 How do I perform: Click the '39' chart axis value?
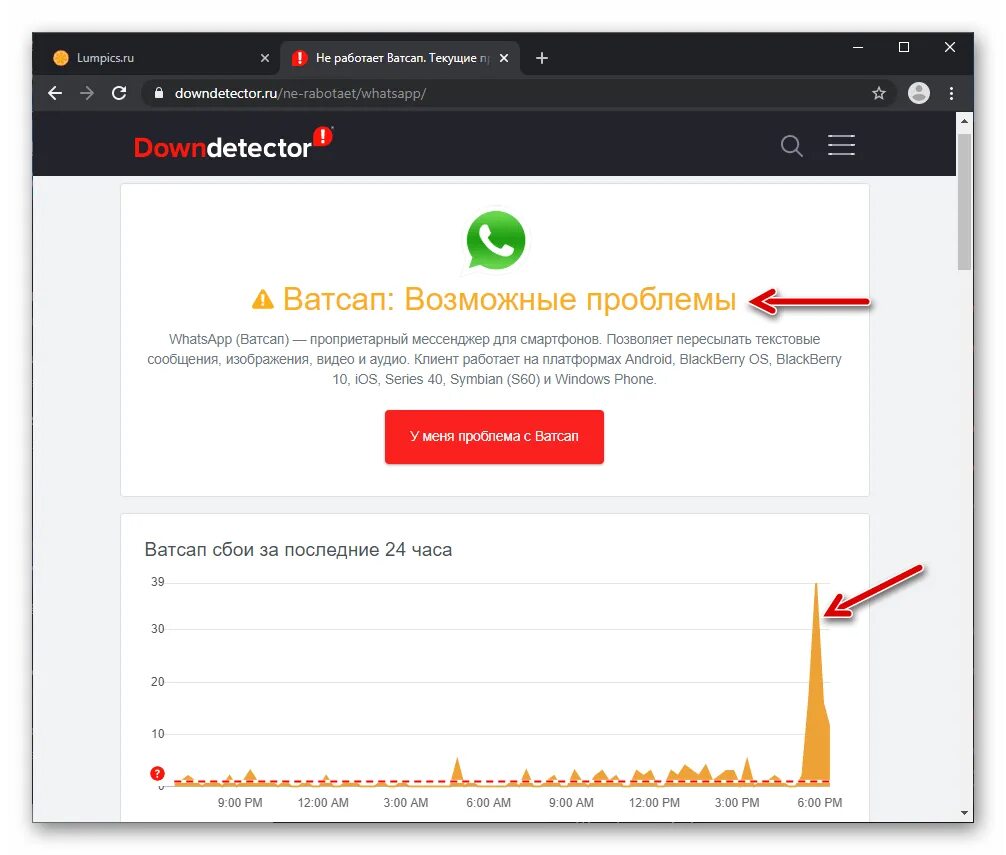point(158,582)
